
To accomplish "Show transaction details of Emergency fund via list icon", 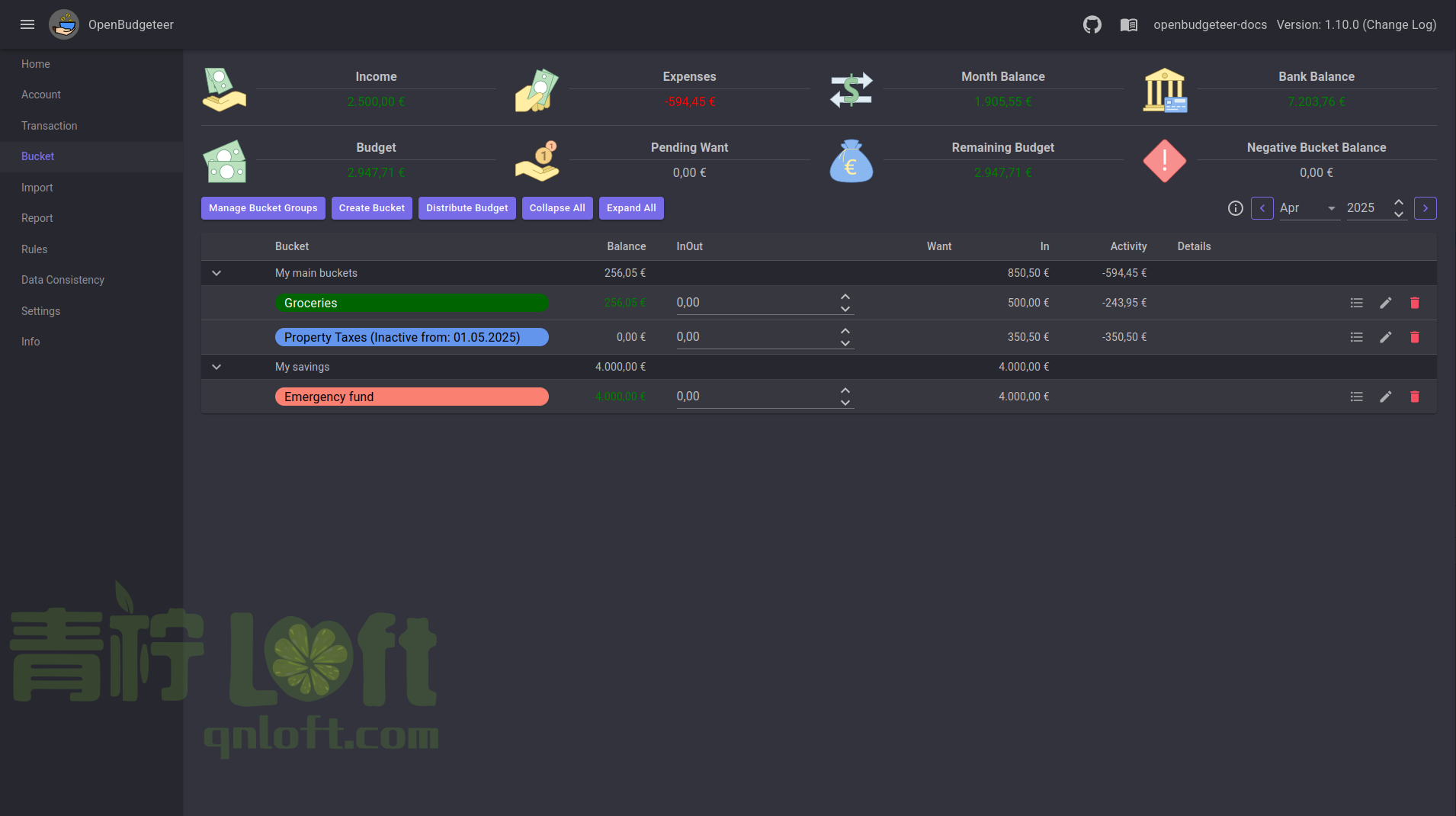I will click(x=1355, y=397).
